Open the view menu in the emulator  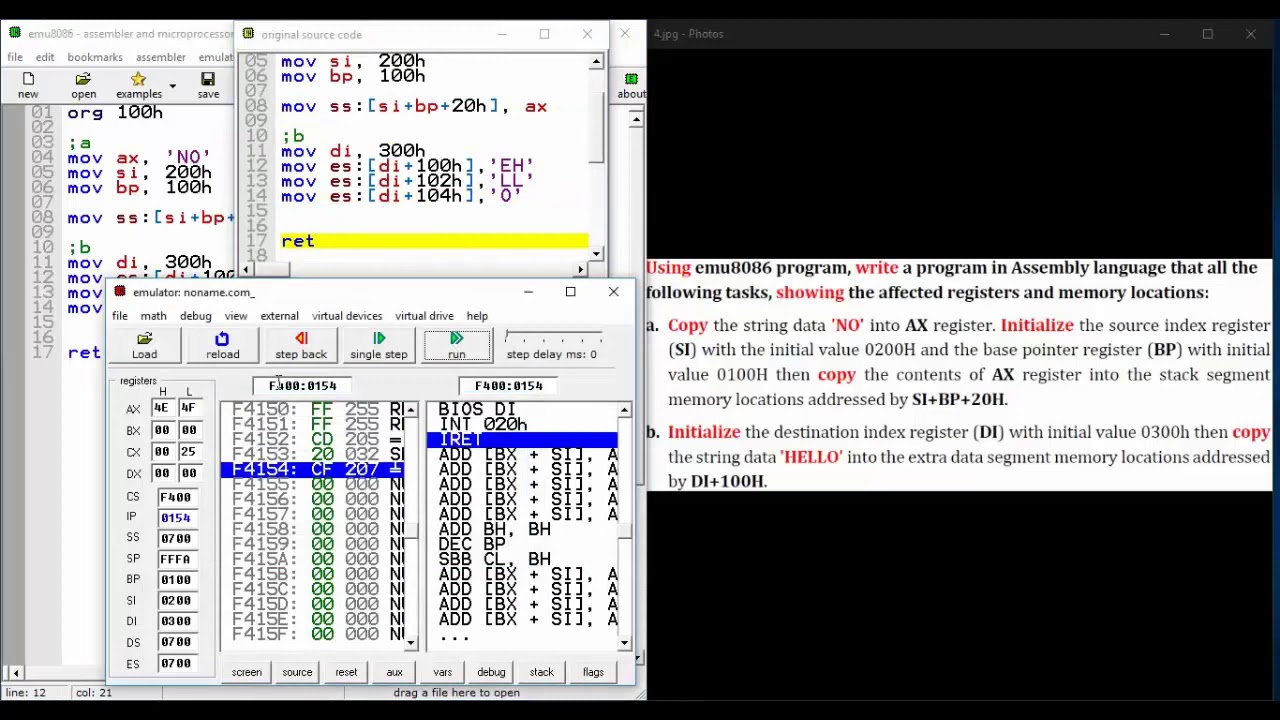[x=235, y=316]
